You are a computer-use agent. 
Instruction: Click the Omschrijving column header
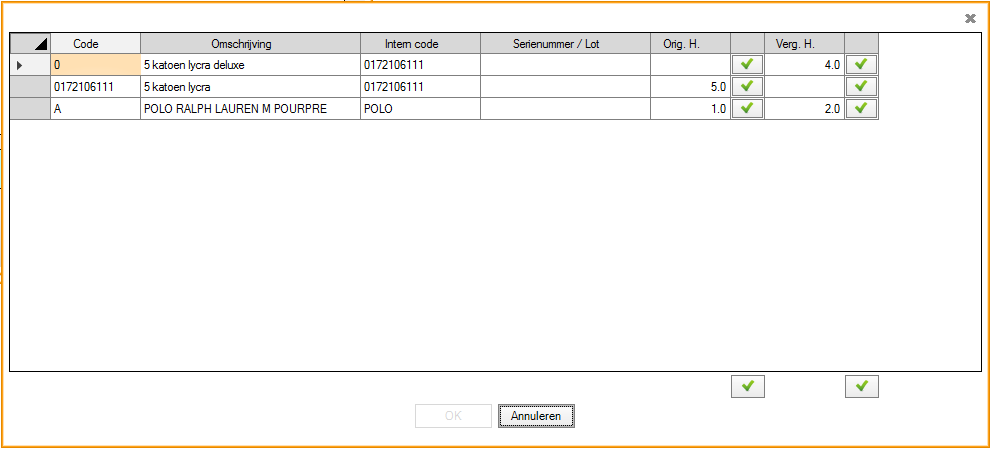click(250, 44)
